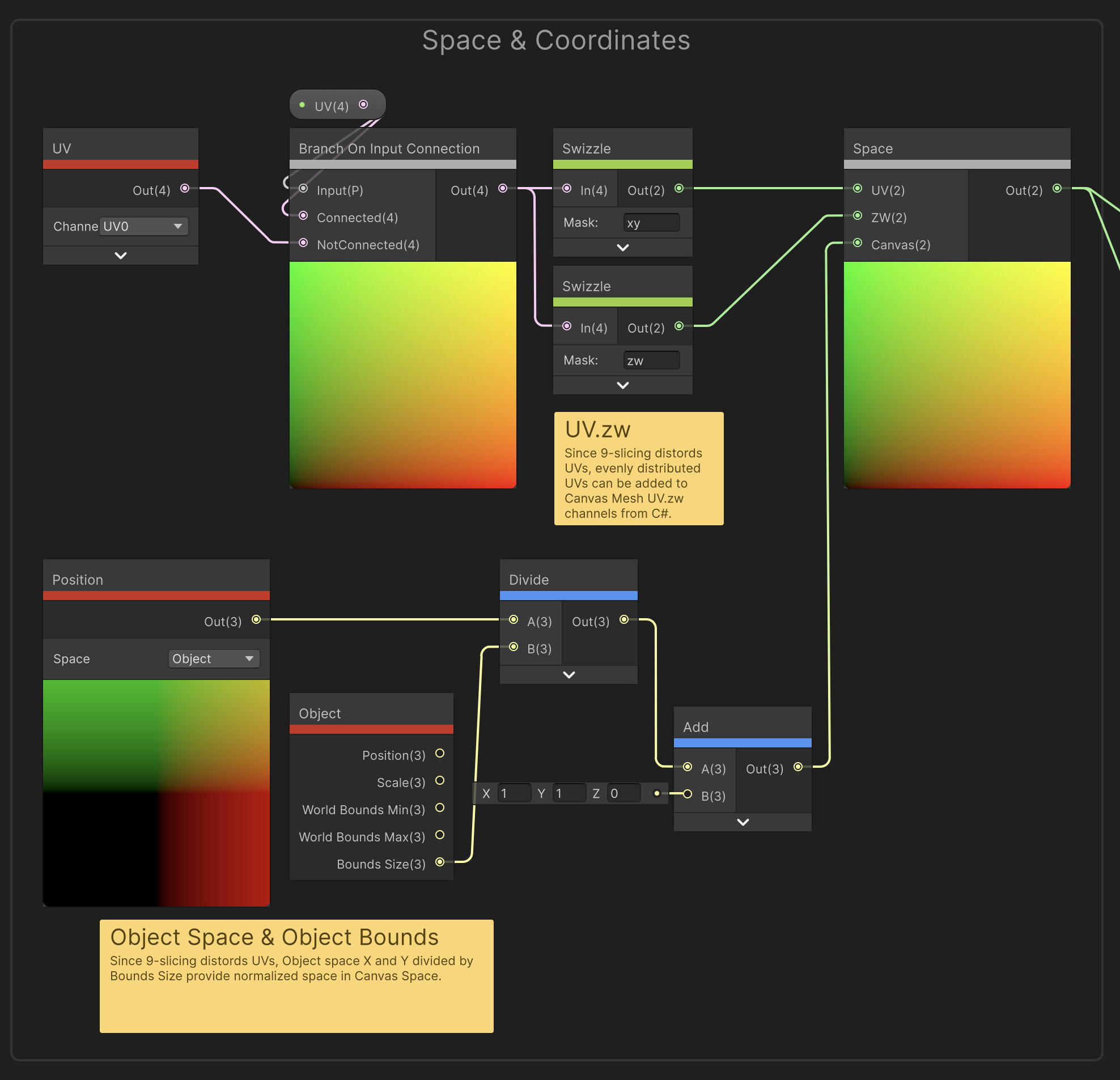The width and height of the screenshot is (1120, 1080).
Task: Click the Scale(3) port on the Object node
Action: (440, 780)
